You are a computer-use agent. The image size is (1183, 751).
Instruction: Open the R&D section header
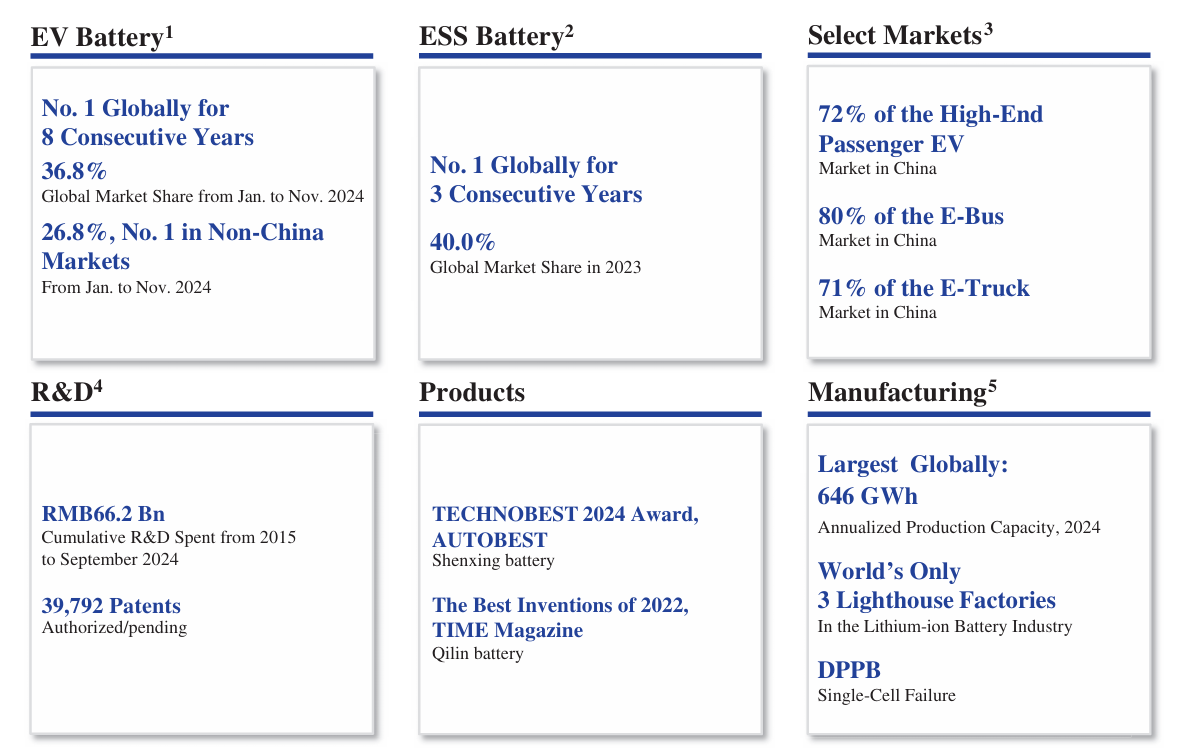pyautogui.click(x=60, y=392)
